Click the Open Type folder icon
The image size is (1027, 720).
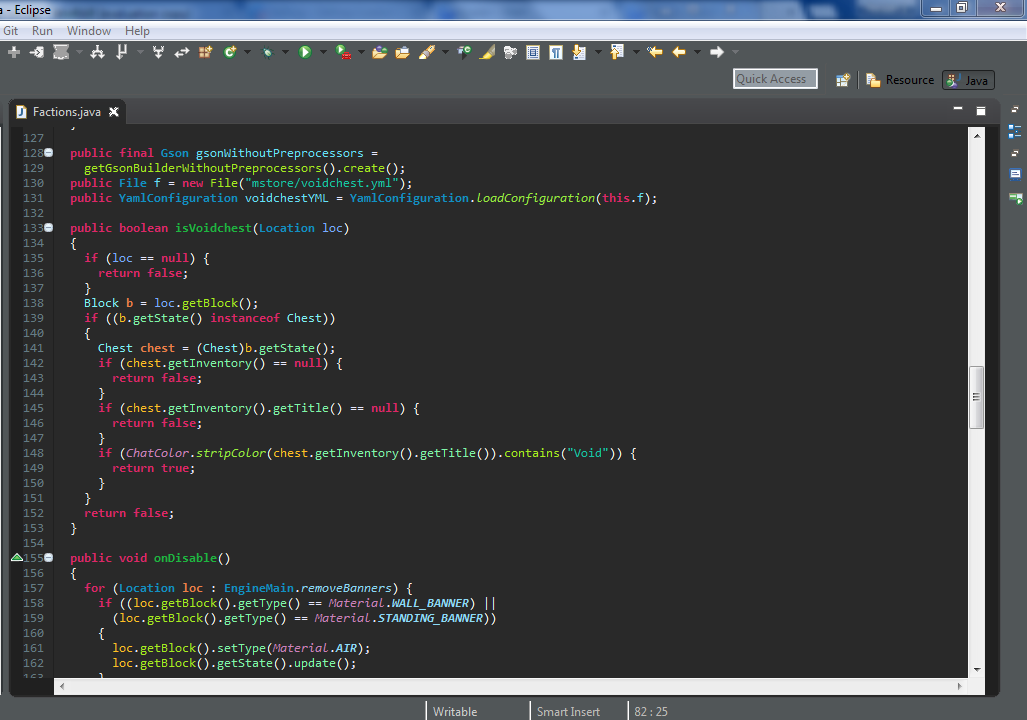(x=379, y=52)
